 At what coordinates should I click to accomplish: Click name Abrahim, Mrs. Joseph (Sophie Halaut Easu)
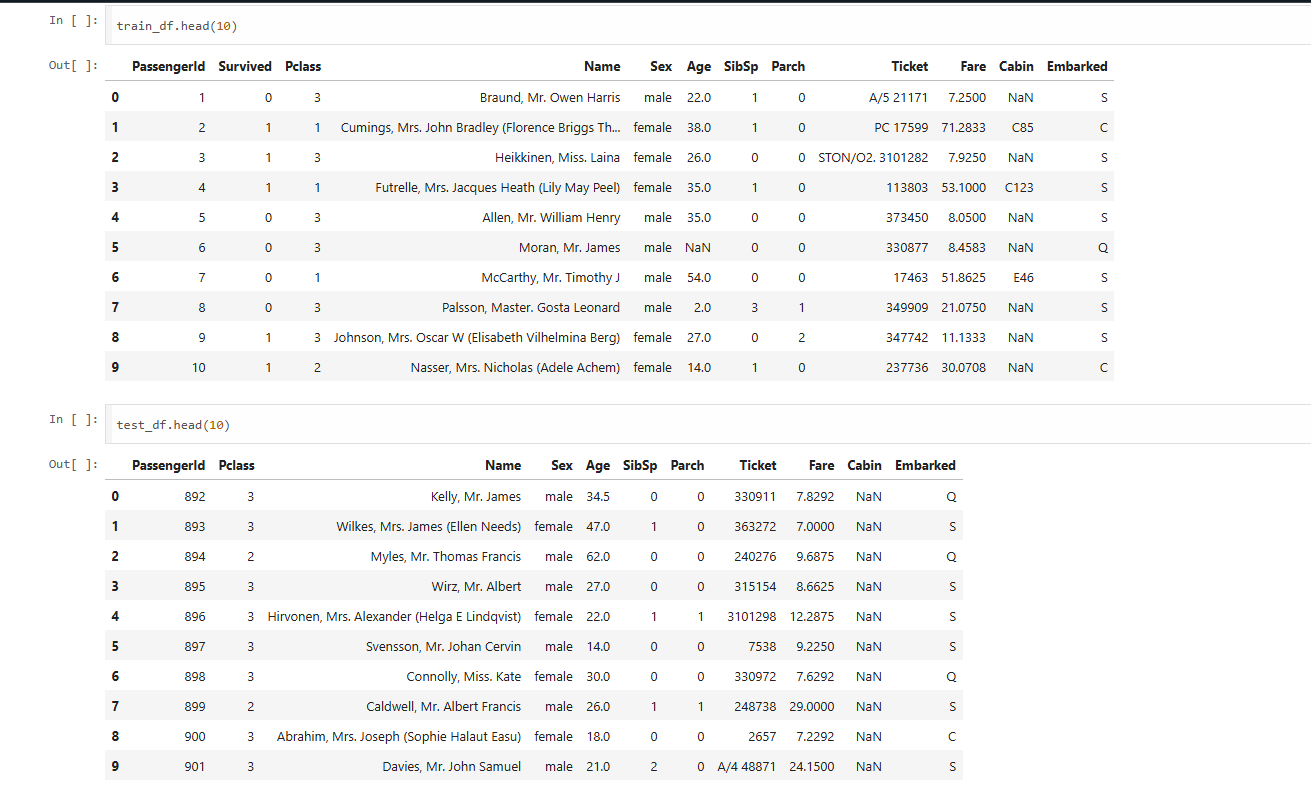pyautogui.click(x=399, y=737)
